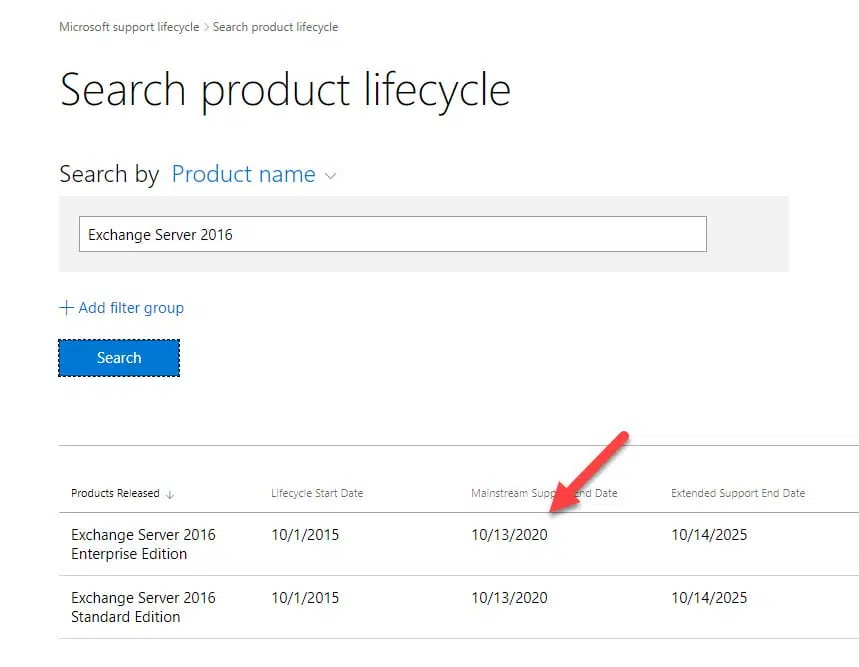Click the sort arrow beside Products Released

(170, 494)
